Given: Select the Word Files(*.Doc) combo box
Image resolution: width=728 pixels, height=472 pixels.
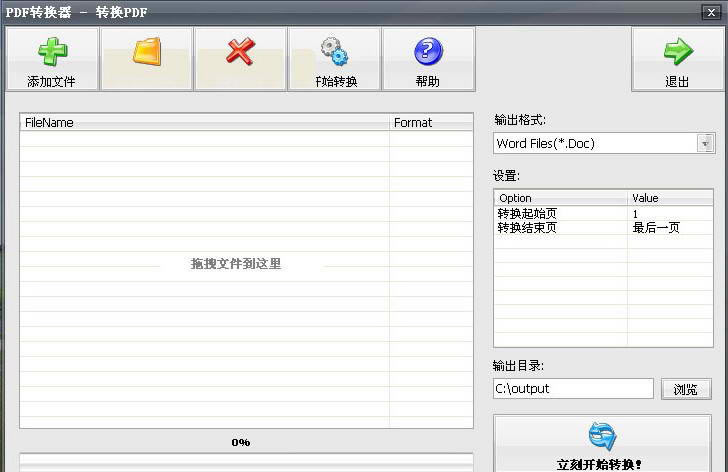Looking at the screenshot, I should [x=604, y=143].
